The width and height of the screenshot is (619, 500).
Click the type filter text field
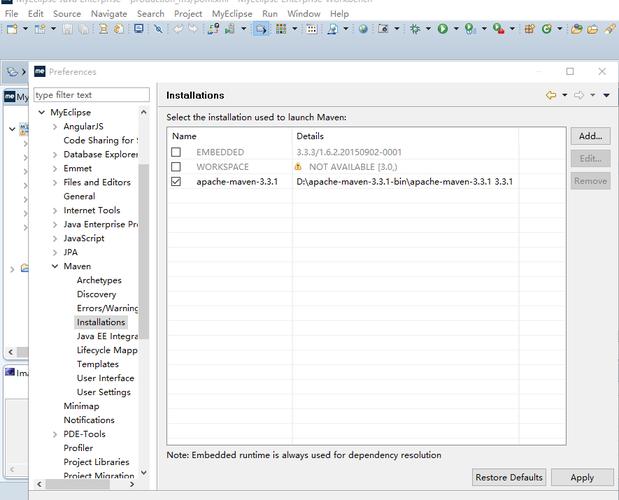(92, 95)
